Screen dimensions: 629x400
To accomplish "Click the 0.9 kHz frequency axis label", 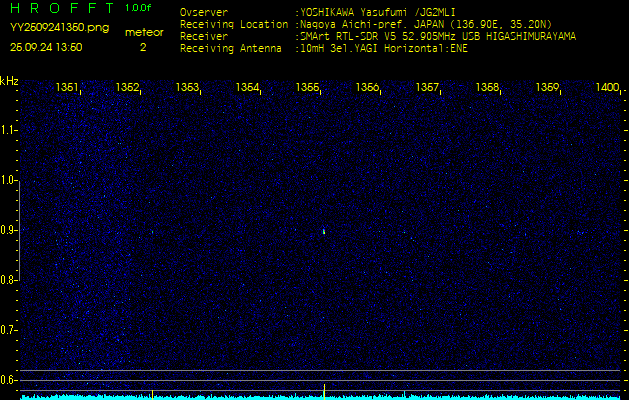I will pyautogui.click(x=9, y=230).
